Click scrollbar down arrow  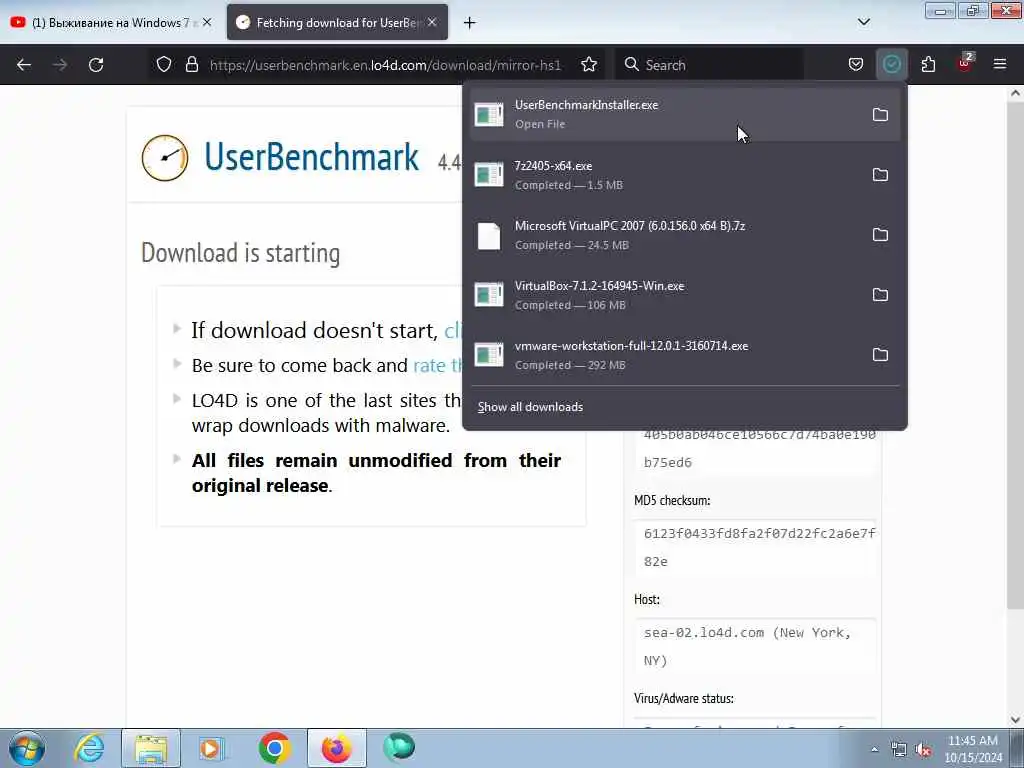pos(1015,720)
